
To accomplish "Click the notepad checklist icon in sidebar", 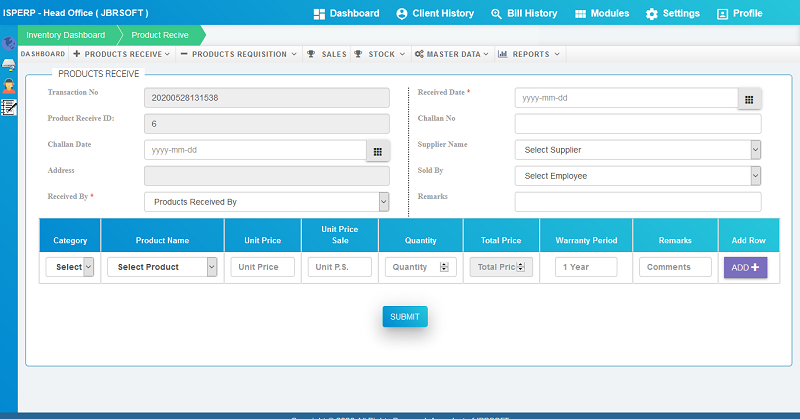I will tap(9, 107).
